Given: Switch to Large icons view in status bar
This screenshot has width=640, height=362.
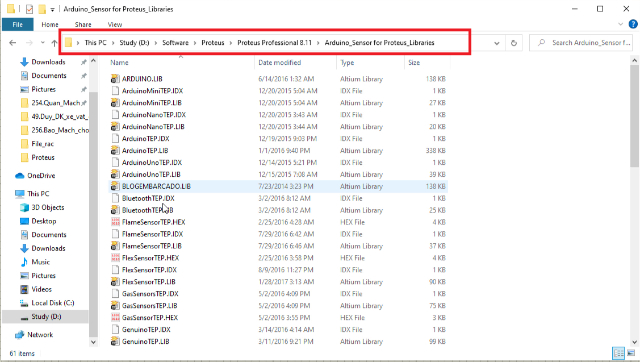Looking at the screenshot, I should point(632,353).
